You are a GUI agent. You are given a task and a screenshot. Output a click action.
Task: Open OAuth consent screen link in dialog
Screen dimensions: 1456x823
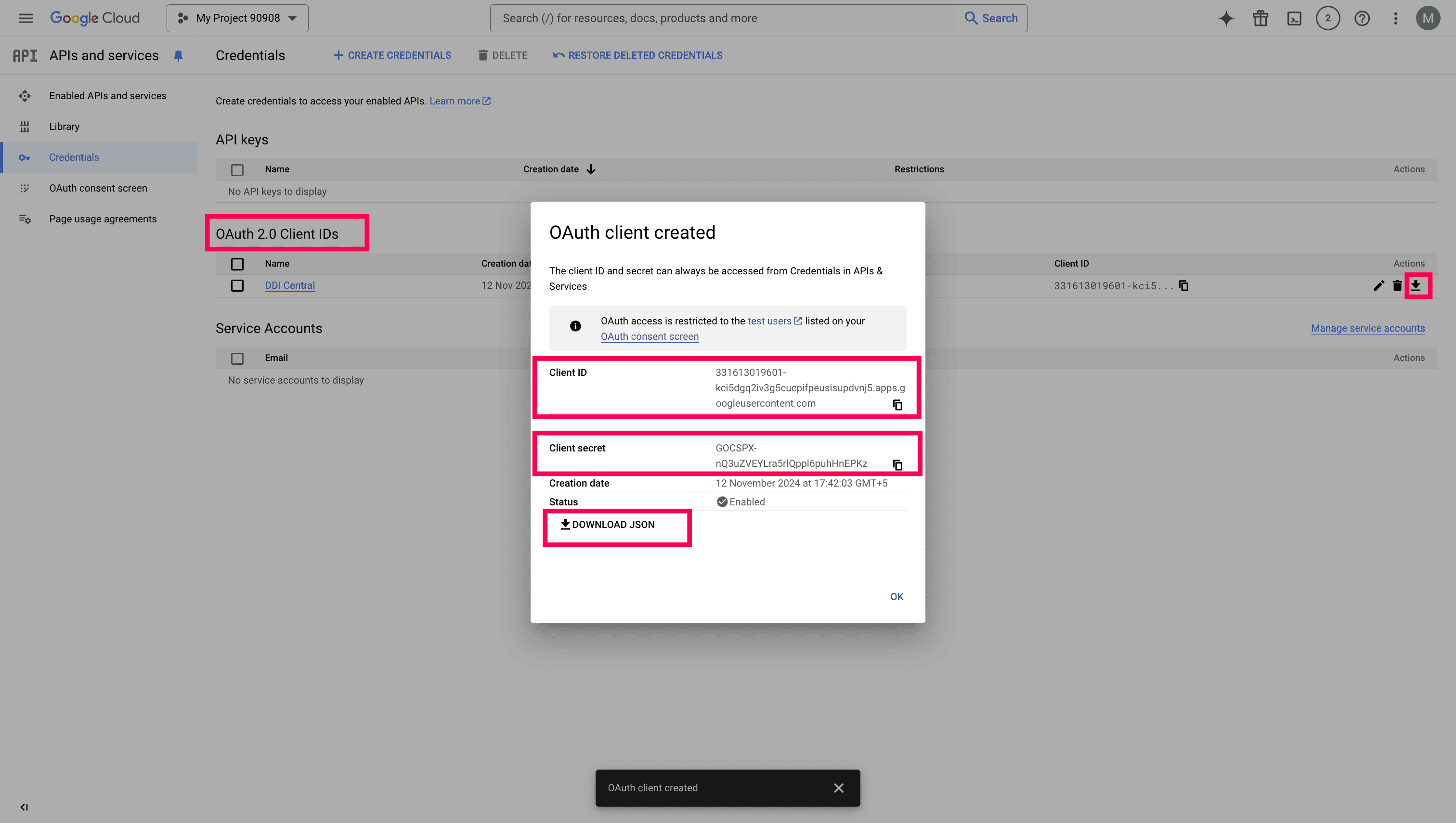point(649,336)
